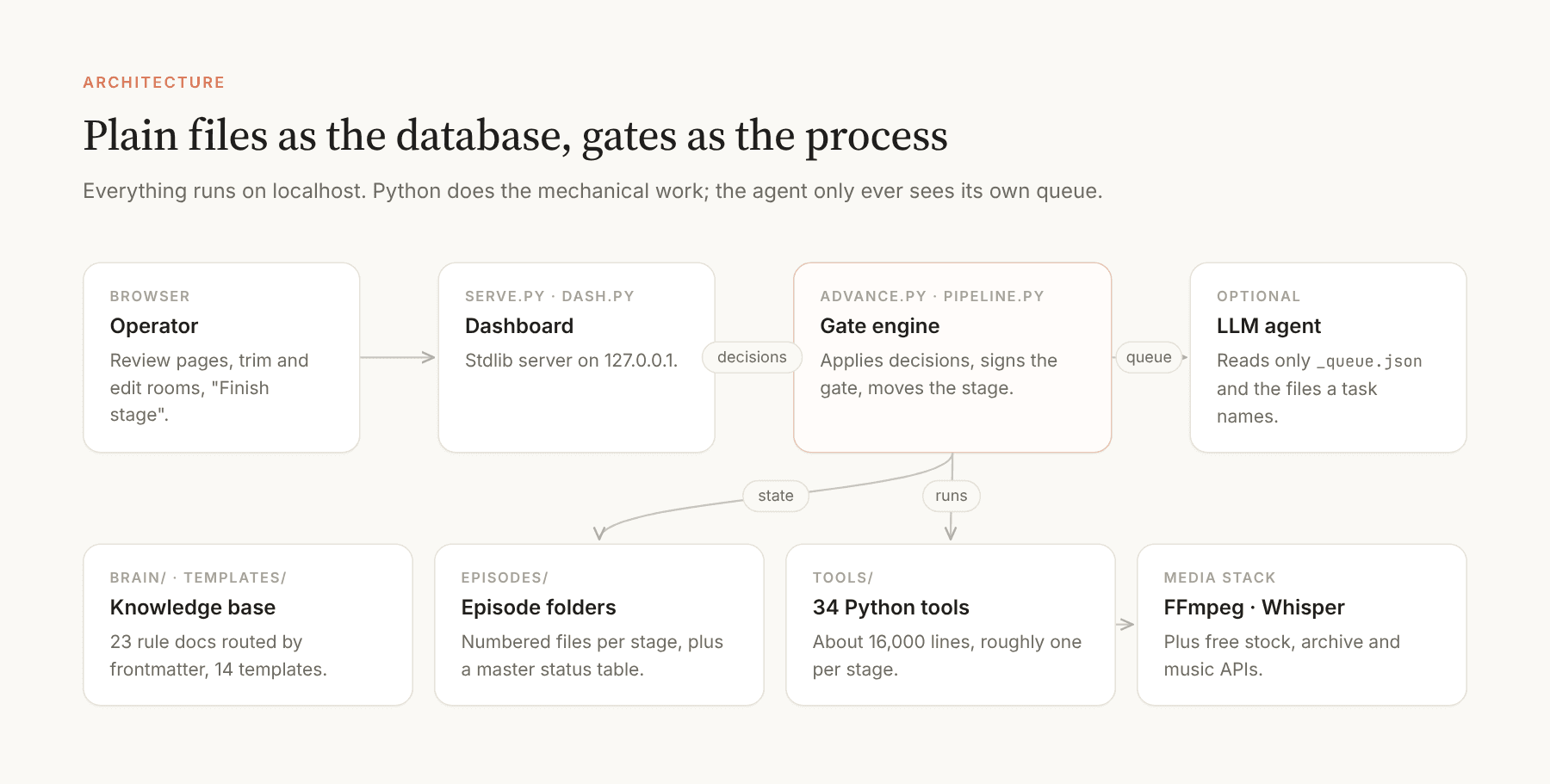Select the Gate engine title

[x=879, y=326]
